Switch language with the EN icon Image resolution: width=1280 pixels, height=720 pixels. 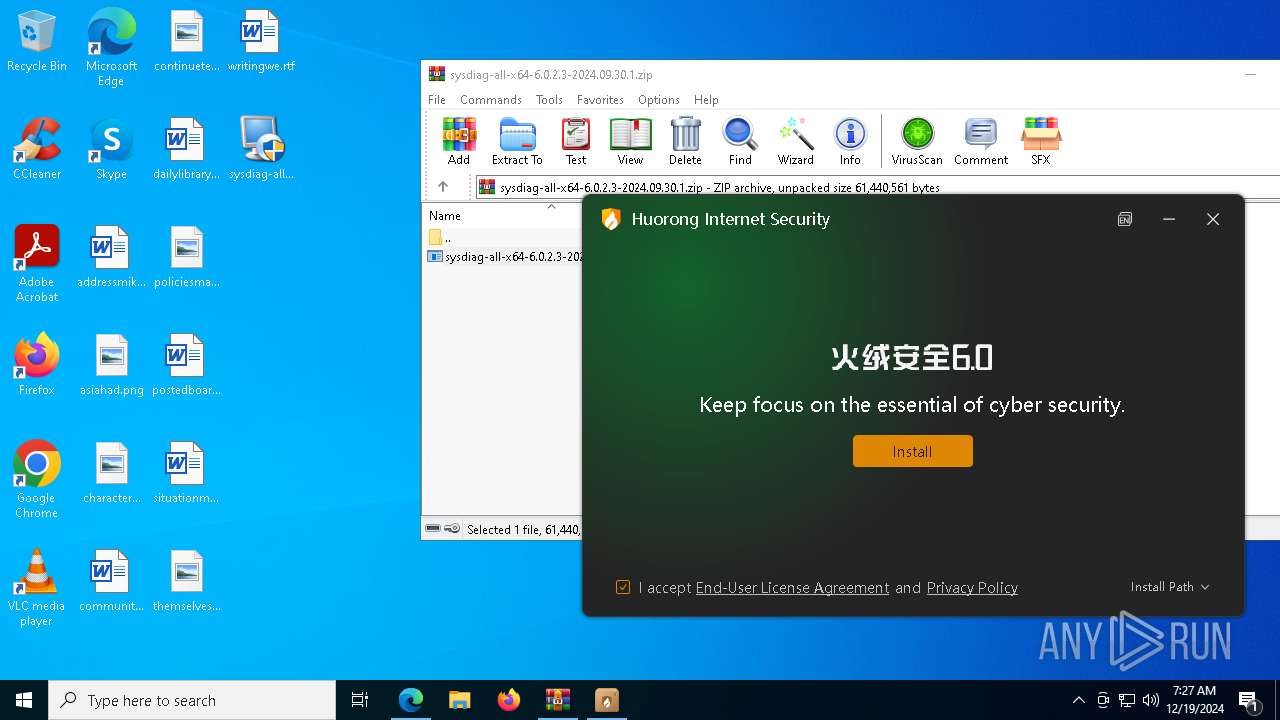click(1125, 219)
